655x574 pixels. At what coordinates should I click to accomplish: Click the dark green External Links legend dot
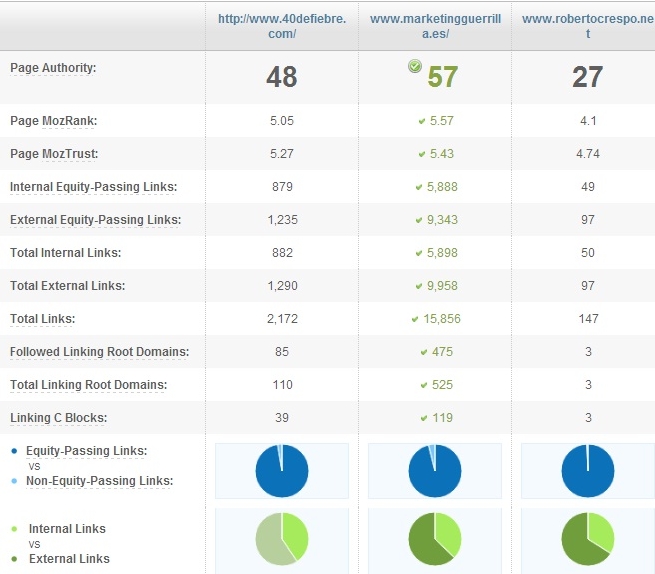(x=15, y=559)
